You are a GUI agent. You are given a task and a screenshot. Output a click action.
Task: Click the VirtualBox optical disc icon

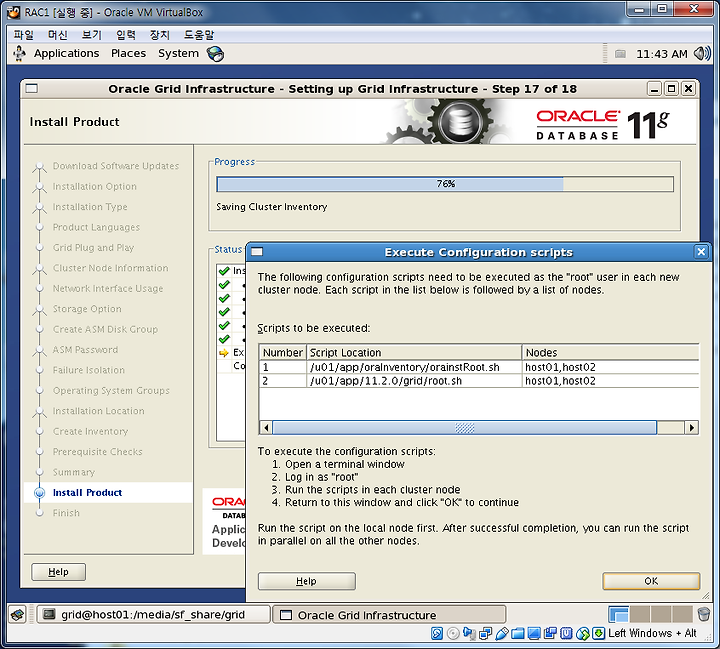[453, 633]
